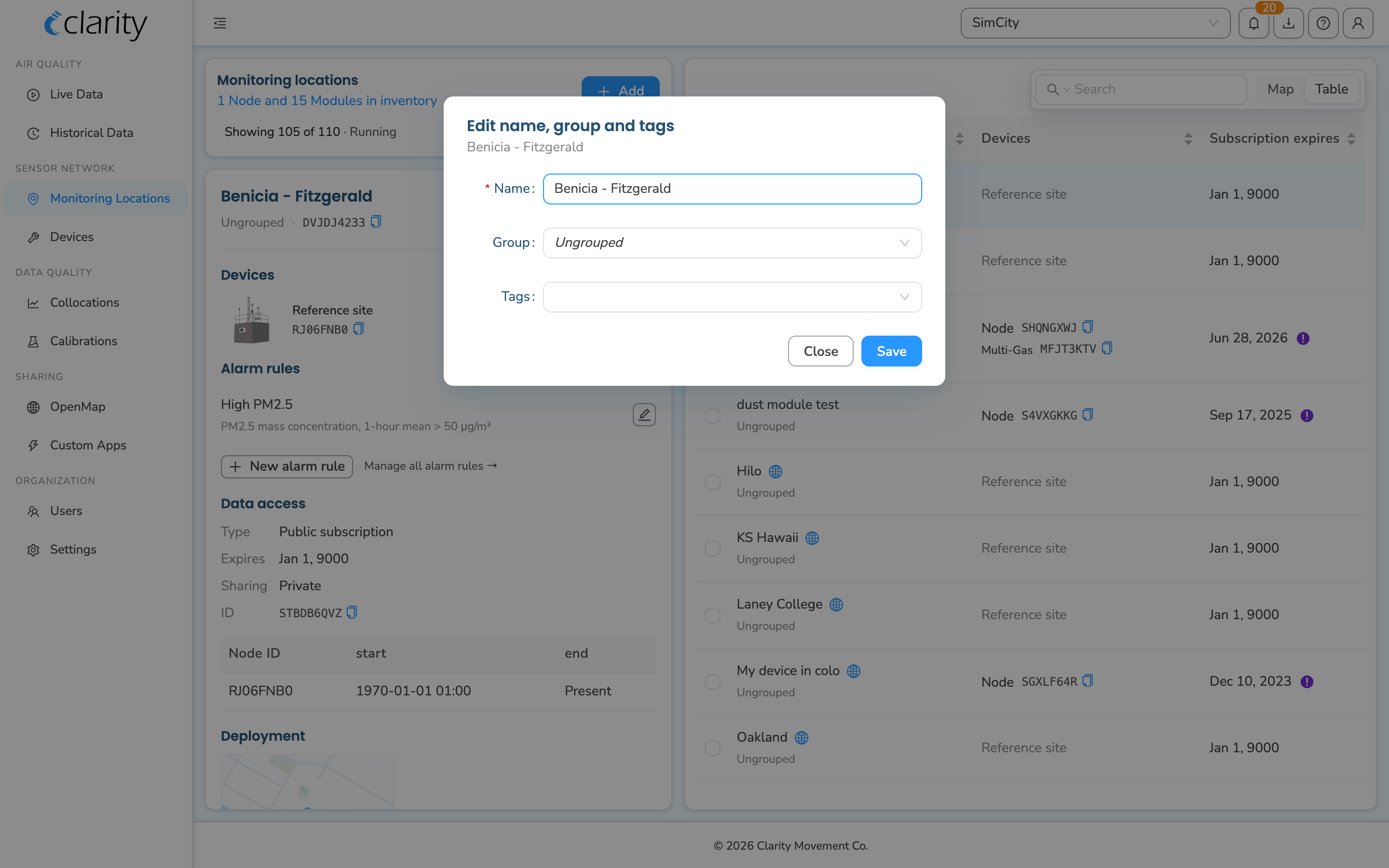This screenshot has width=1389, height=868.
Task: Open 1 Node and 15 Modules inventory link
Action: (x=327, y=100)
